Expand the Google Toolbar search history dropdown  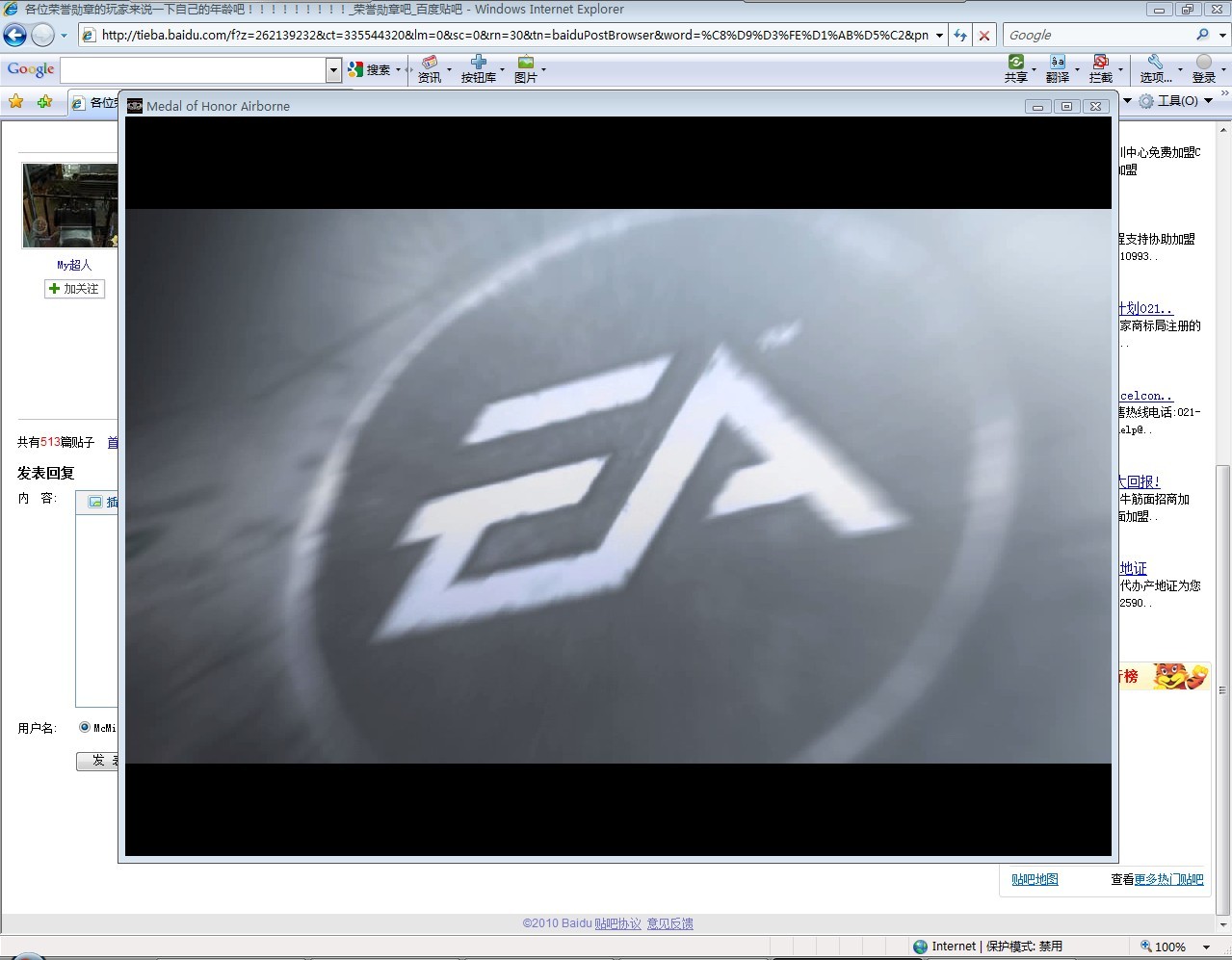[x=334, y=70]
